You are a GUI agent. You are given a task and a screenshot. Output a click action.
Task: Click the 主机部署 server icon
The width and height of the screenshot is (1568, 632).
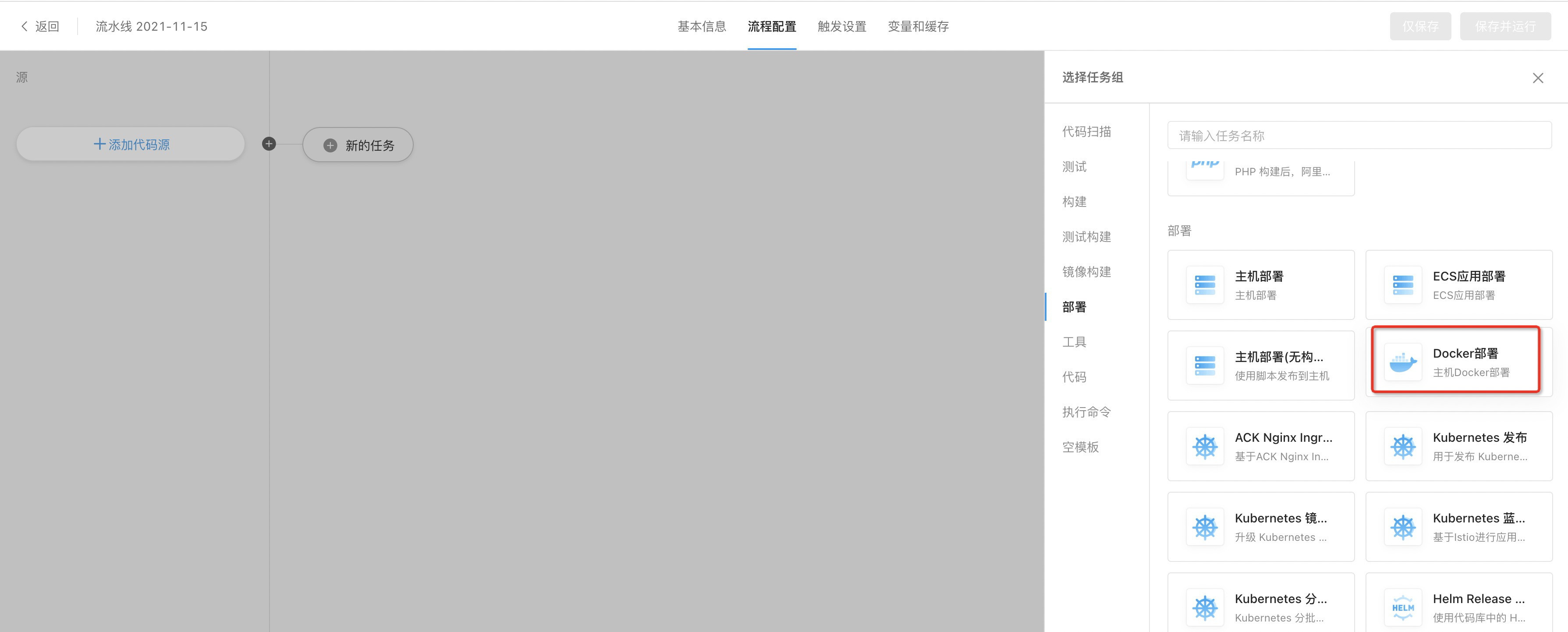coord(1205,285)
